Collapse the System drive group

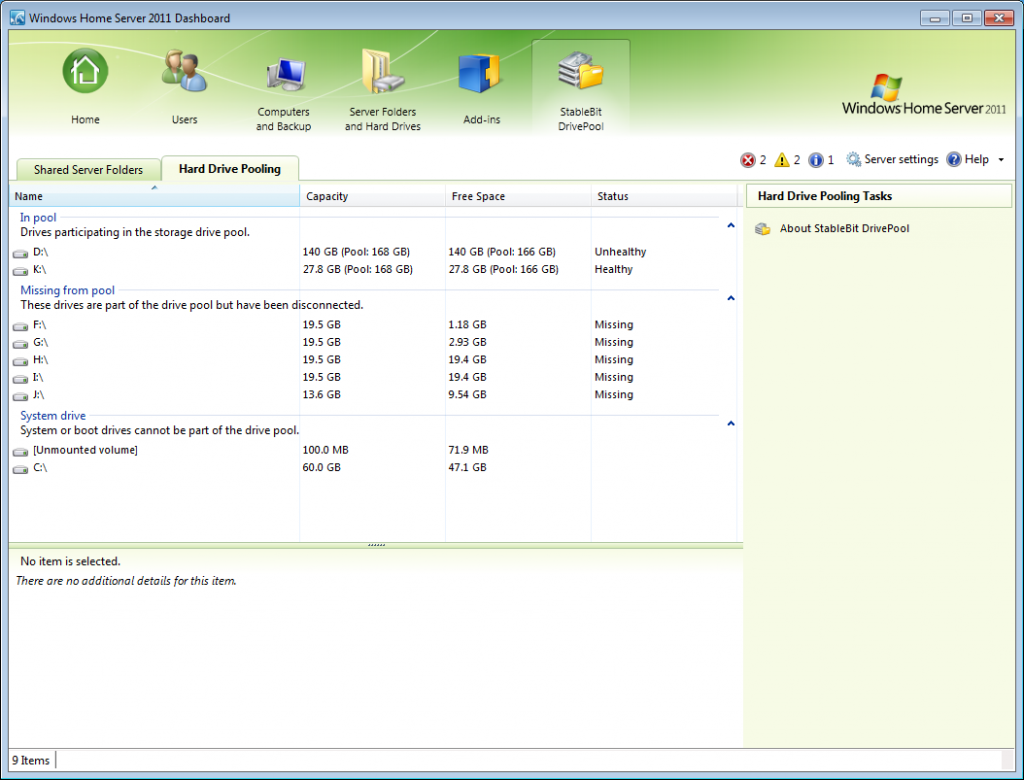pyautogui.click(x=731, y=423)
